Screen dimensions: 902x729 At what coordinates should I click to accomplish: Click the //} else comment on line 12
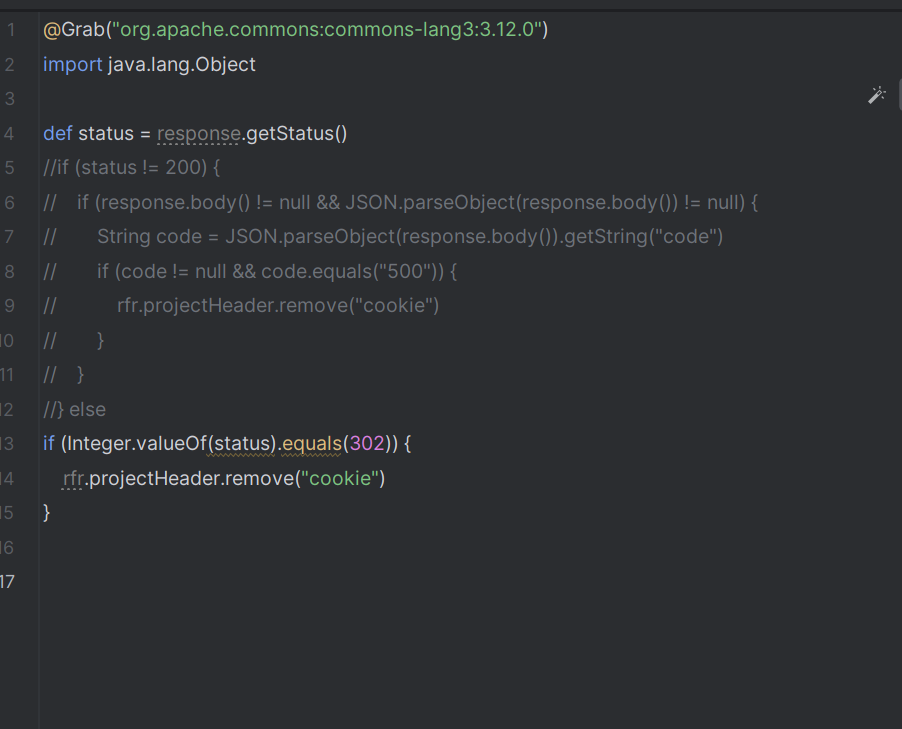(73, 409)
